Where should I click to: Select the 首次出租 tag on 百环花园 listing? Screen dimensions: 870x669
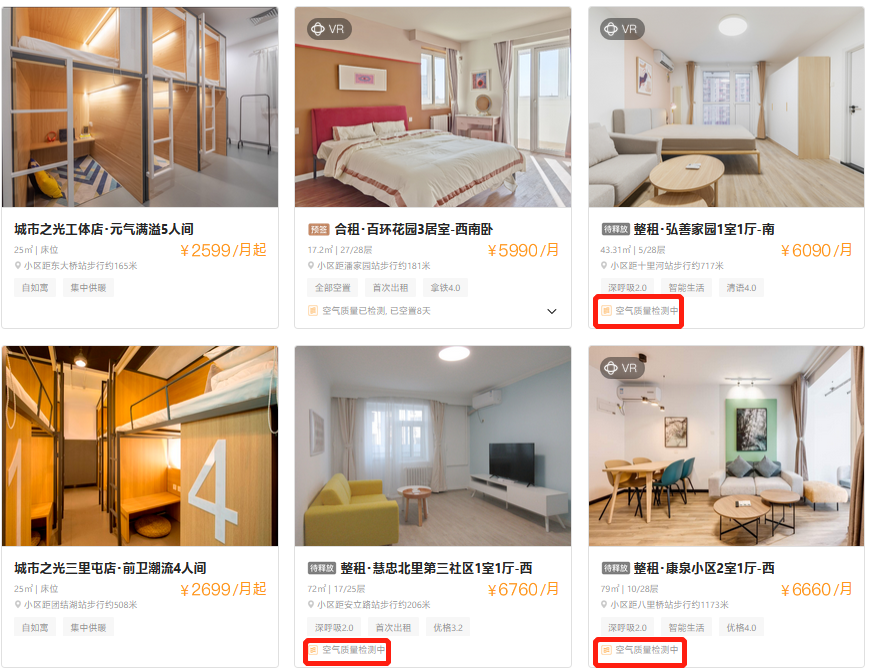[390, 288]
